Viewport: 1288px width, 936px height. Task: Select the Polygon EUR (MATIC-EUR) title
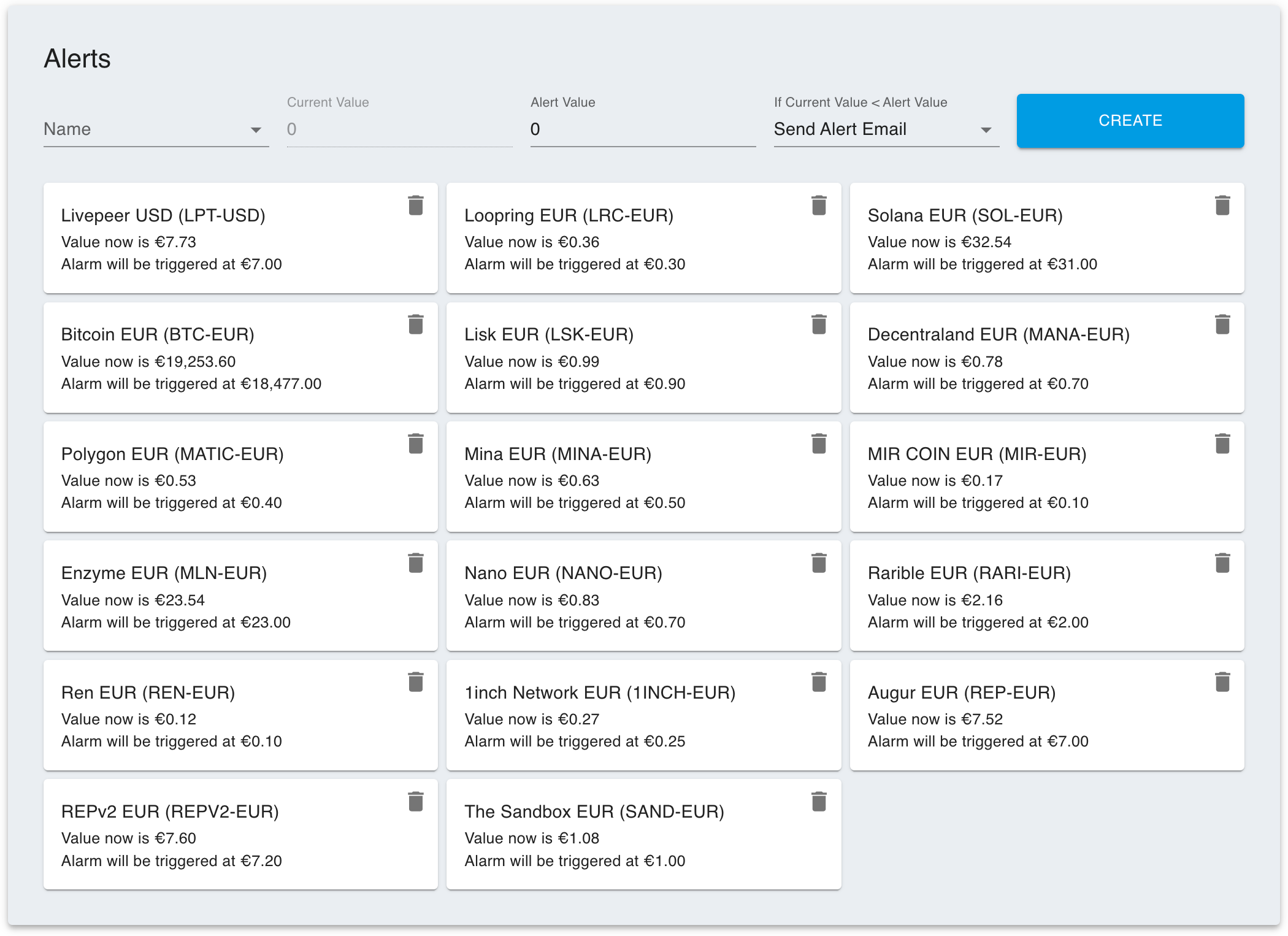[x=172, y=455]
